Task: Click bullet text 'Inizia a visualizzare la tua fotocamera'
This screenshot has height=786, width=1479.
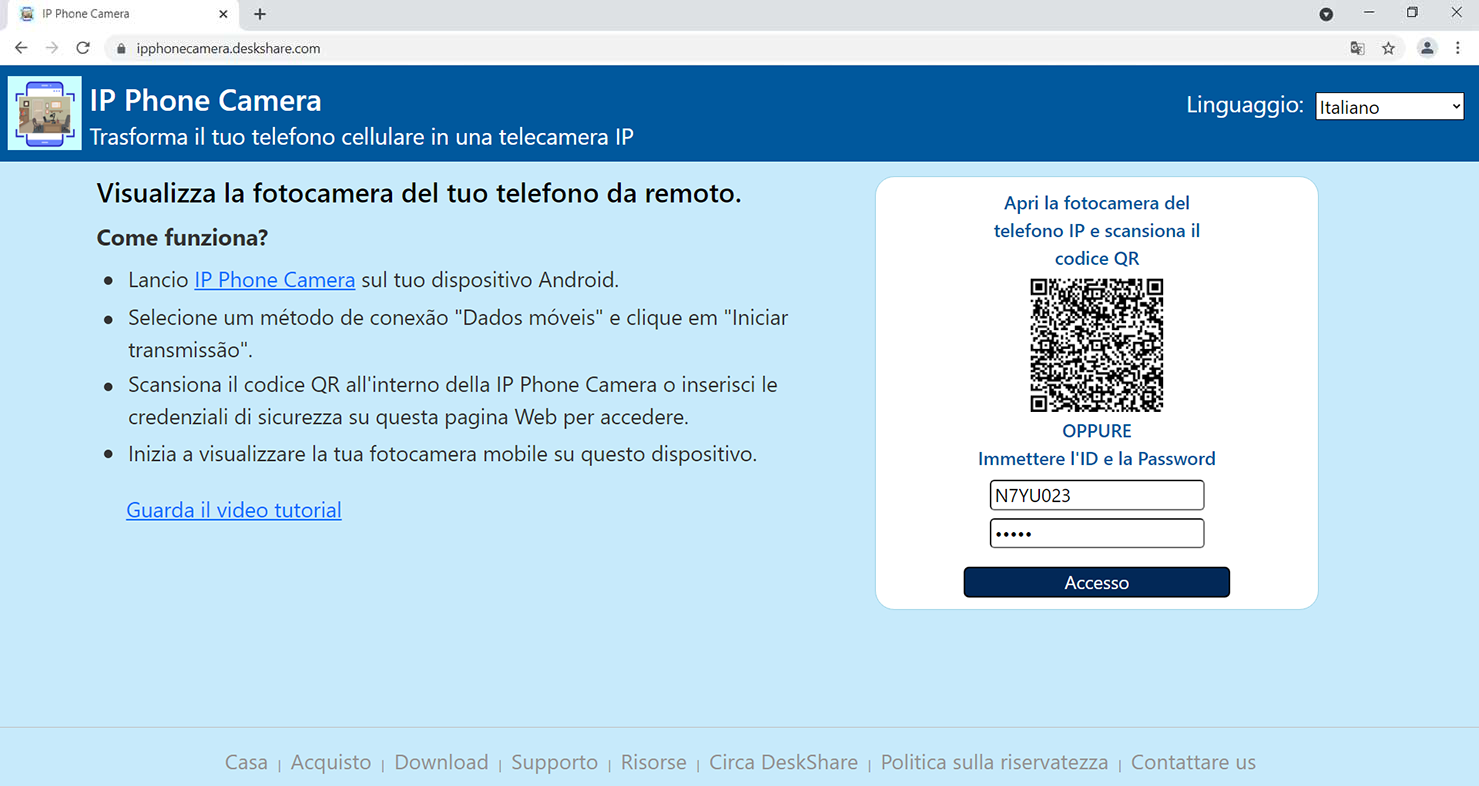Action: [443, 454]
